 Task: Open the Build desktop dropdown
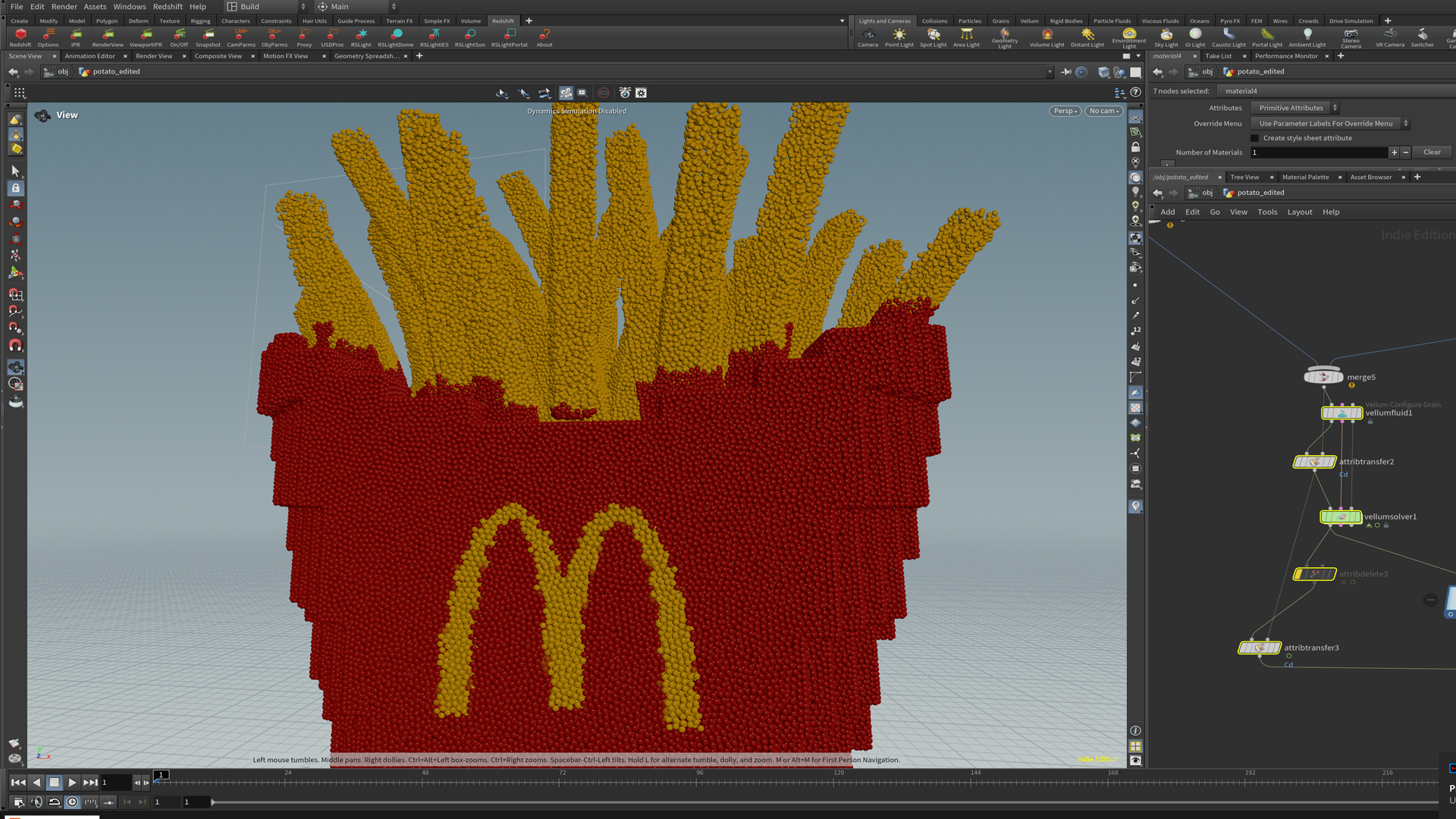pyautogui.click(x=266, y=7)
